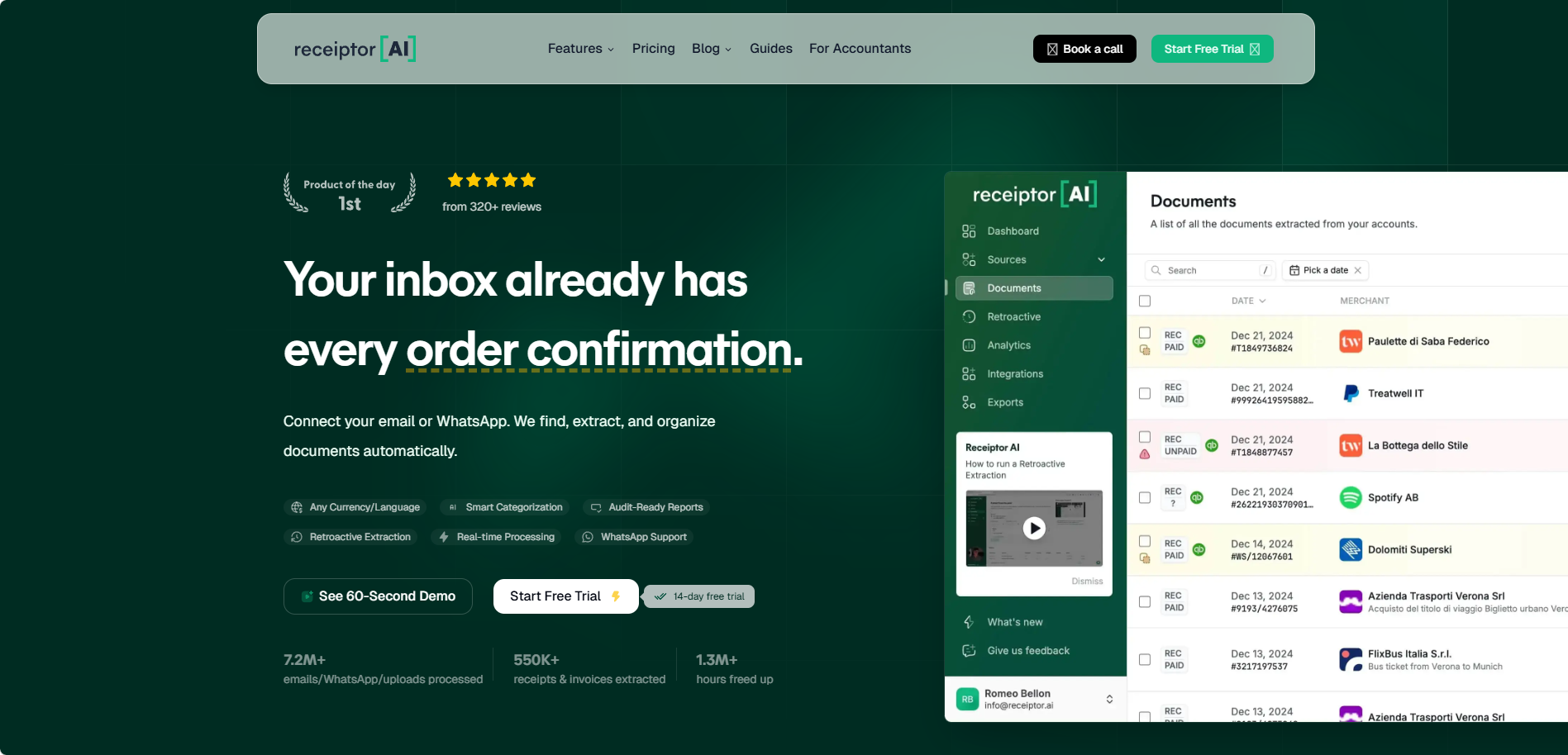Play the Retroactive Extraction video
The width and height of the screenshot is (1568, 755).
click(1034, 528)
